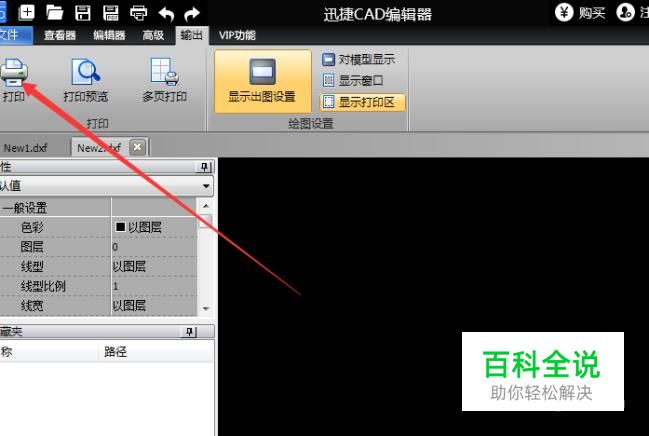
Task: Switch to the 查看器 tab
Action: (60, 35)
